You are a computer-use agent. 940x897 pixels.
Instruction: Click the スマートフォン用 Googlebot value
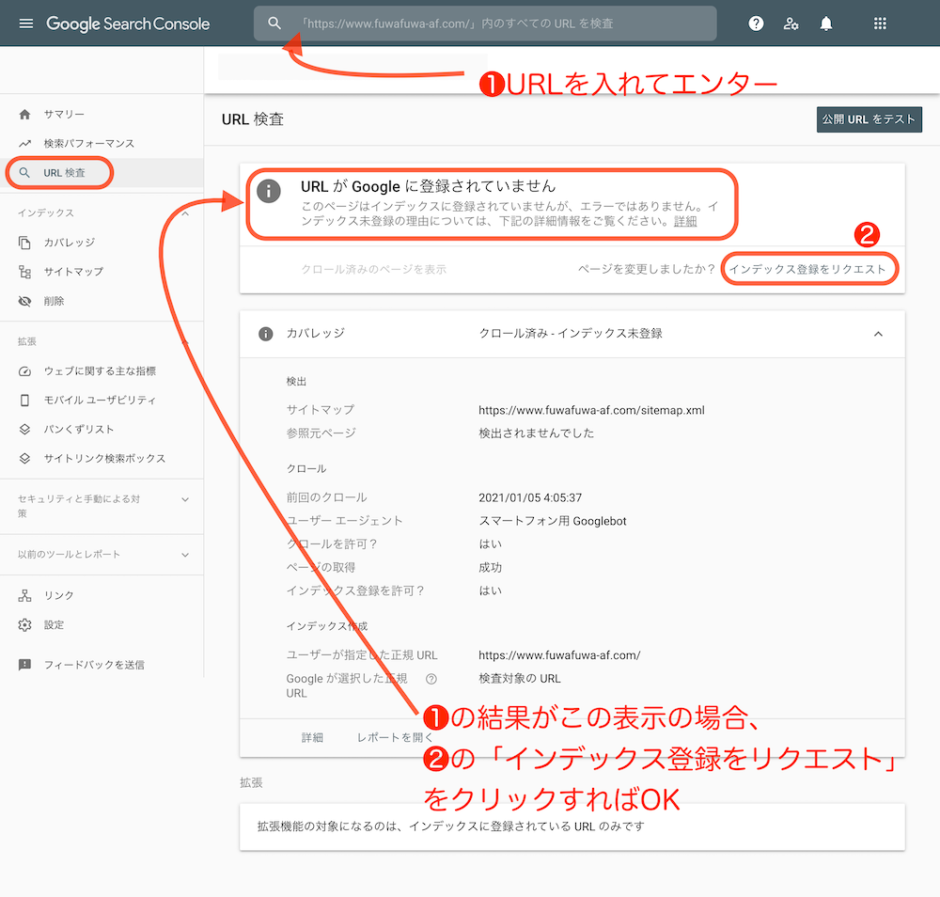click(552, 521)
